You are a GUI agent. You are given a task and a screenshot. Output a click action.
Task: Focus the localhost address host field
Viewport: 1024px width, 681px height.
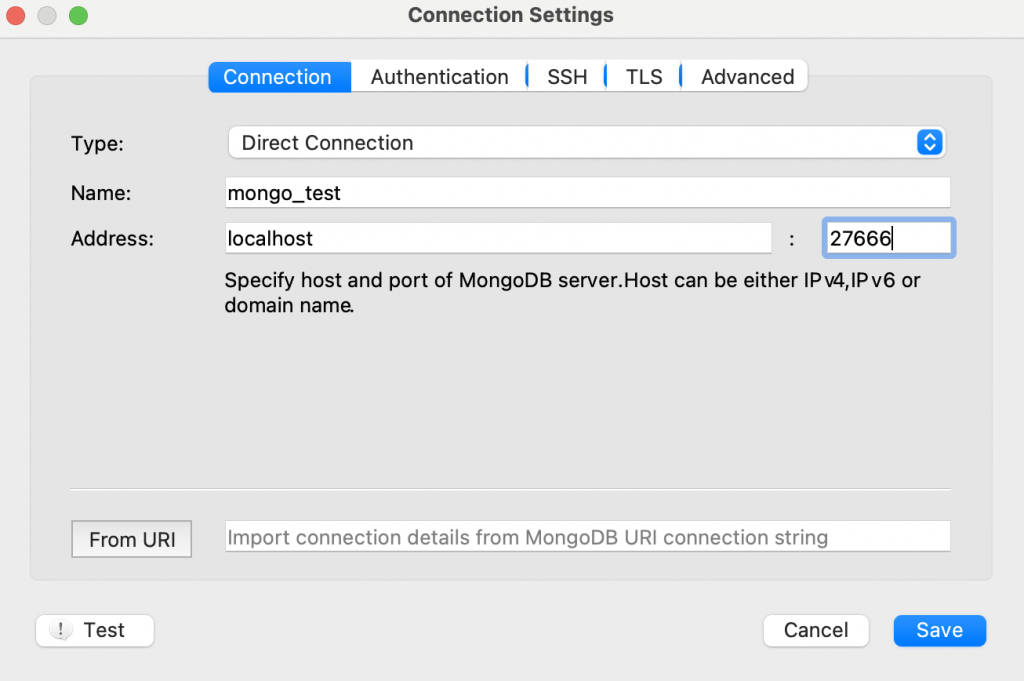498,239
